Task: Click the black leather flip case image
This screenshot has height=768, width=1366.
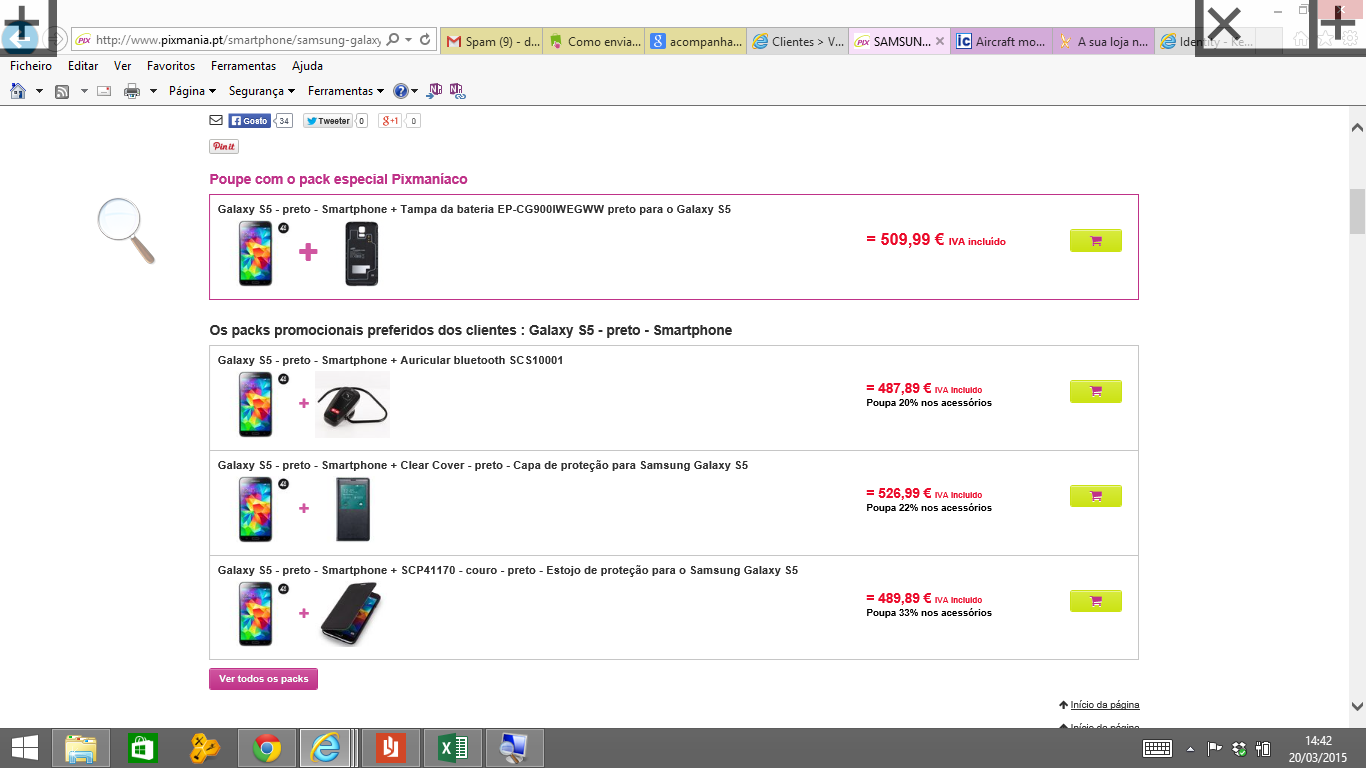Action: (351, 612)
